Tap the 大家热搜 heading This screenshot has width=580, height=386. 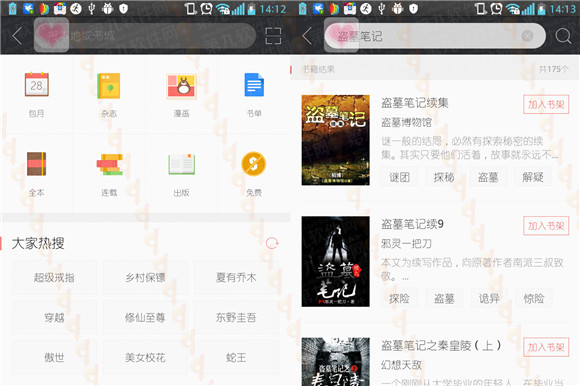tap(38, 243)
